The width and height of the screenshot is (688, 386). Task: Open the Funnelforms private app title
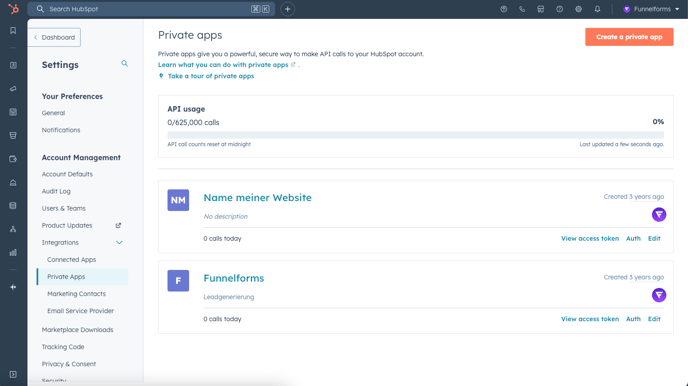(x=234, y=278)
